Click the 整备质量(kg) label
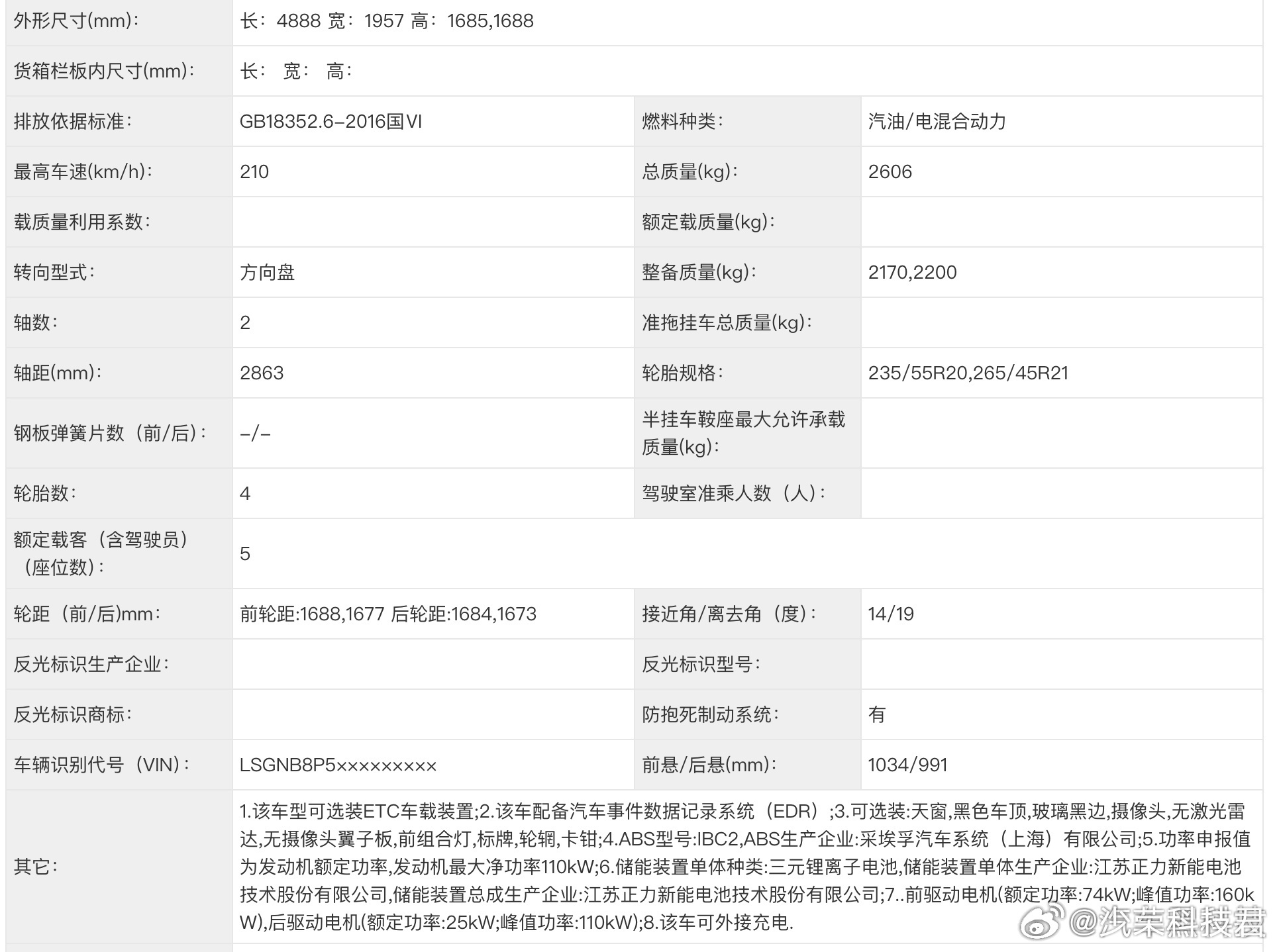Screen dimensions: 1277x952 (x=699, y=273)
